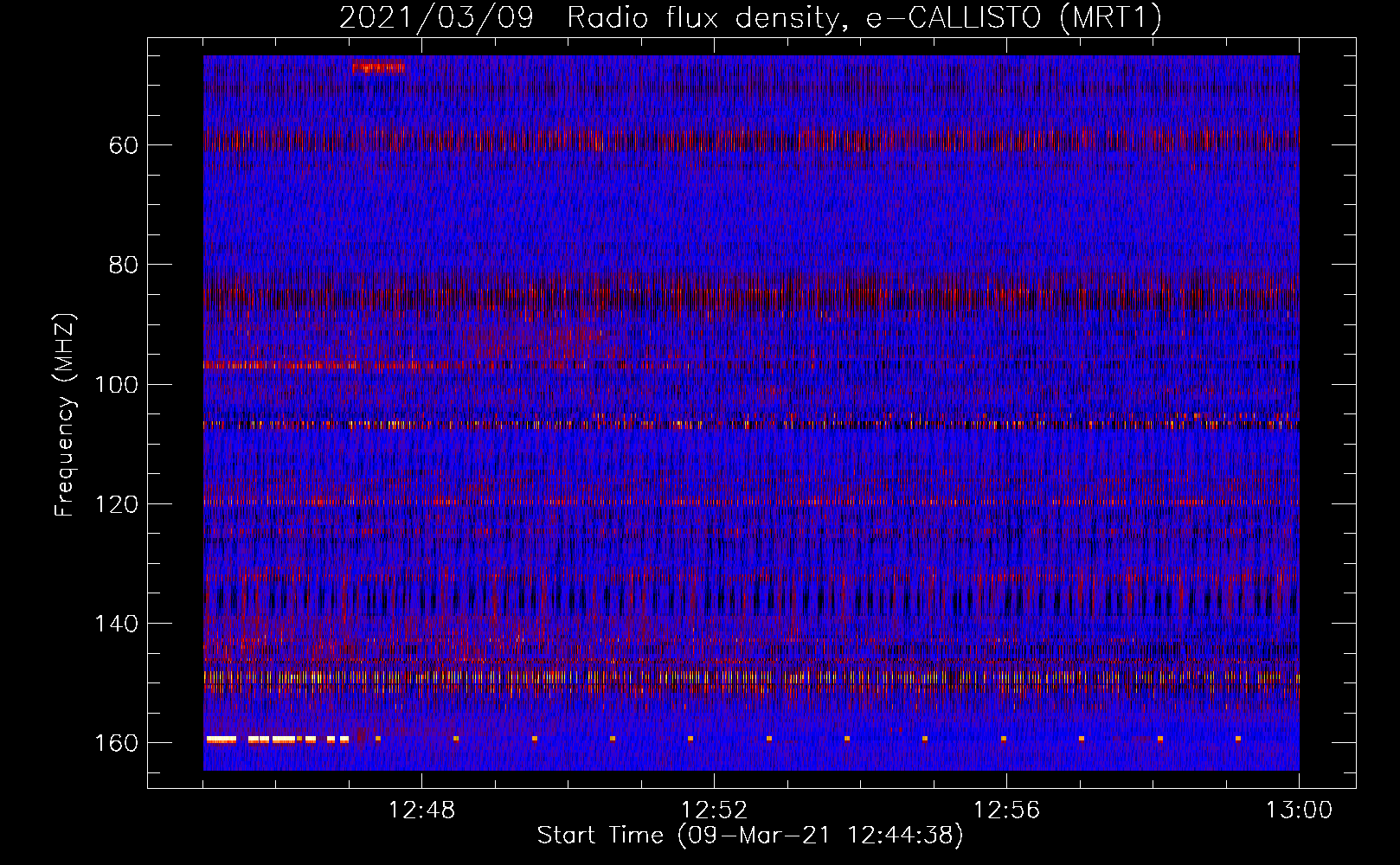Click the 'Start Time (09-Mar-21 12:44:38)' label
Image resolution: width=1400 pixels, height=865 pixels.
(x=750, y=836)
